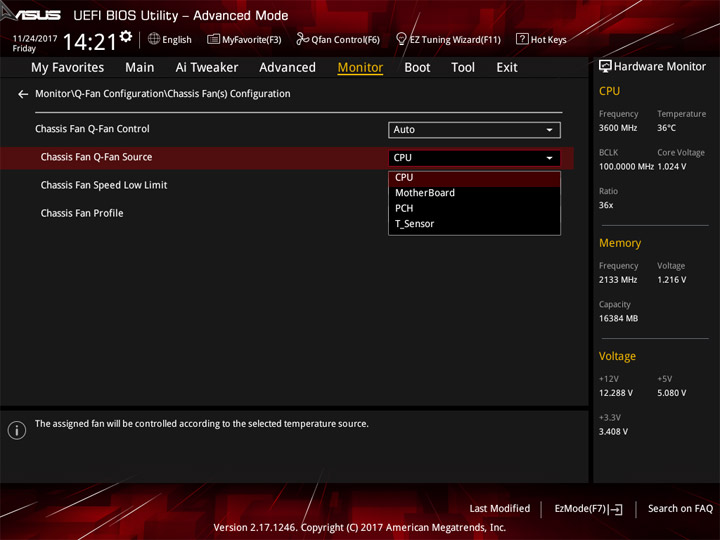
Task: Switch to the Main tab
Action: tap(140, 68)
